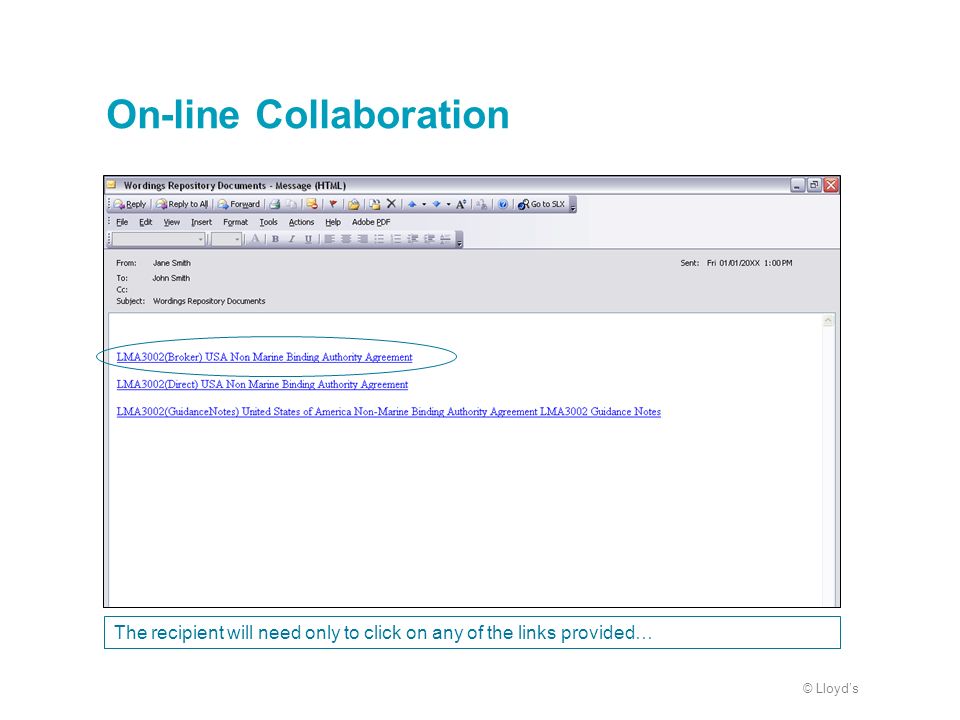Click recipient name John Smith
960x720 pixels.
click(x=171, y=278)
